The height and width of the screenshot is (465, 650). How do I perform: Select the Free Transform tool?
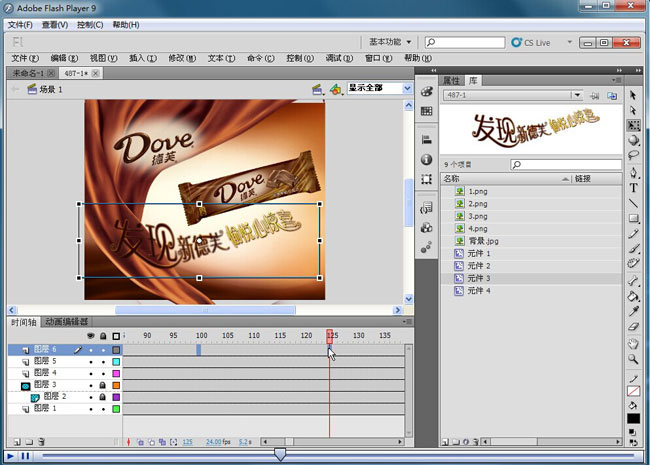[633, 125]
